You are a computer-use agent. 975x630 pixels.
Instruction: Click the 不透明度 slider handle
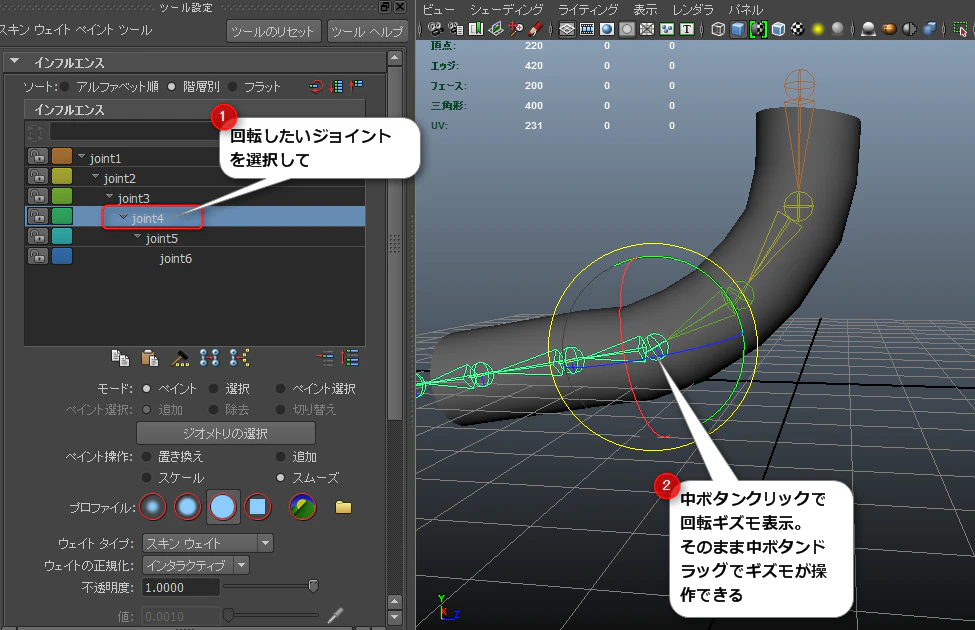pyautogui.click(x=313, y=586)
